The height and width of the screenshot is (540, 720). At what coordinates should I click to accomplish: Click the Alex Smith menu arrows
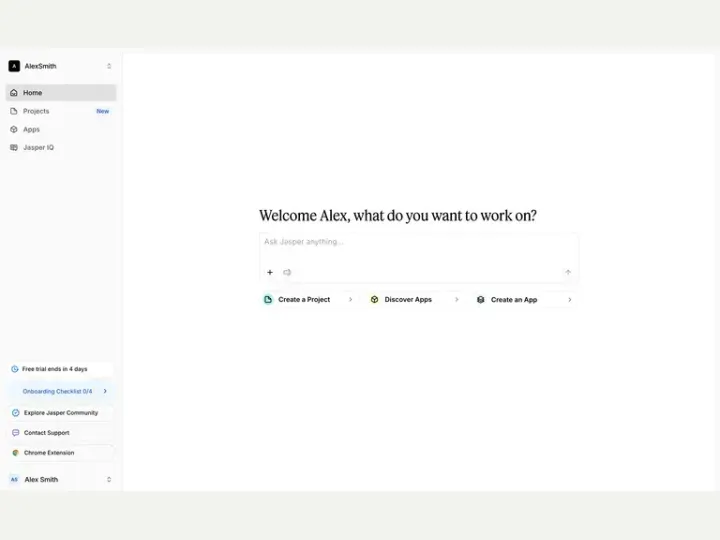[x=109, y=479]
